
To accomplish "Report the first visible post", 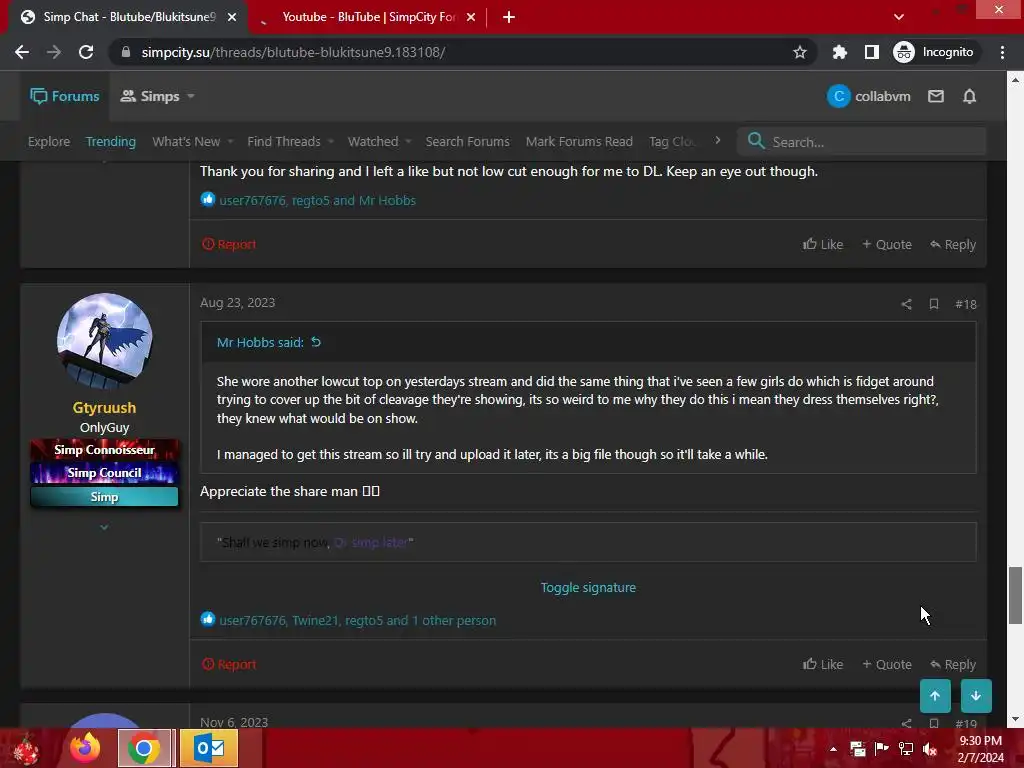I will pyautogui.click(x=229, y=244).
